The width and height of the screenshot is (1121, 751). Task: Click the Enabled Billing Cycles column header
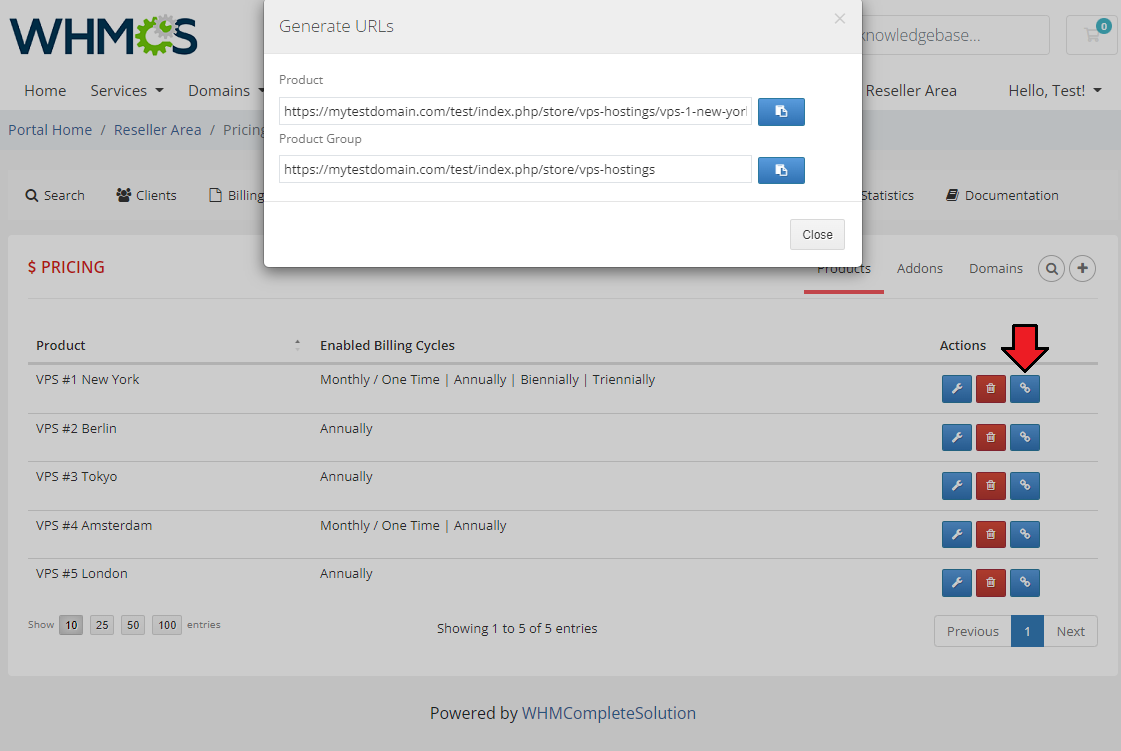pos(387,345)
